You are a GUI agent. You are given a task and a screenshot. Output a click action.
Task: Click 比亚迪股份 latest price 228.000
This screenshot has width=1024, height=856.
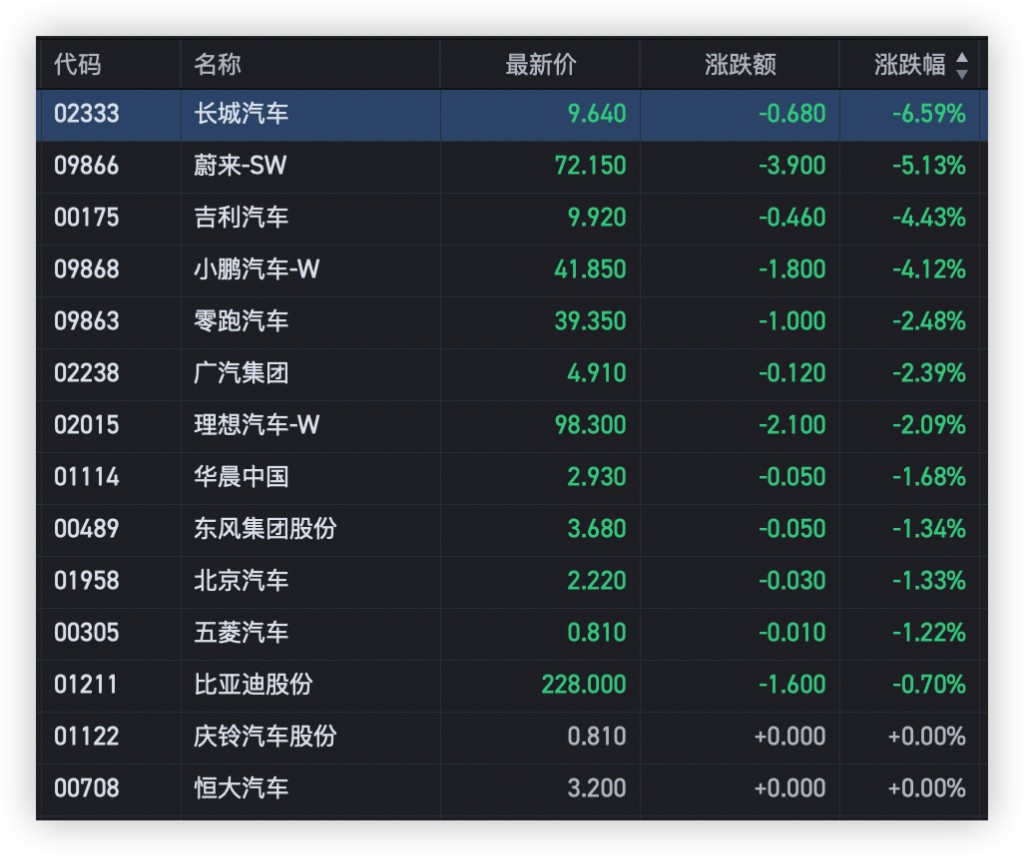click(x=584, y=686)
